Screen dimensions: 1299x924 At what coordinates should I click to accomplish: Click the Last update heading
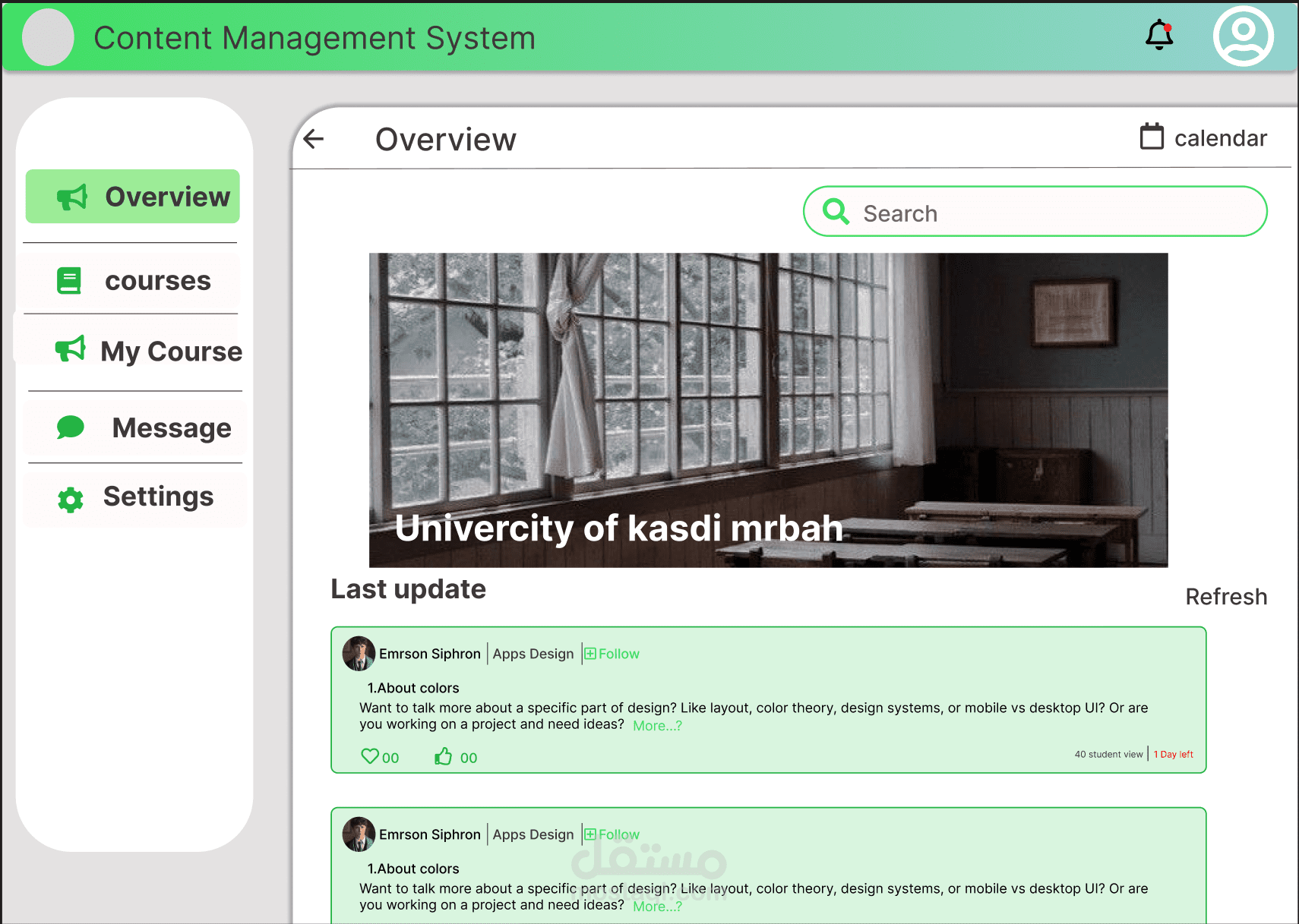click(408, 589)
